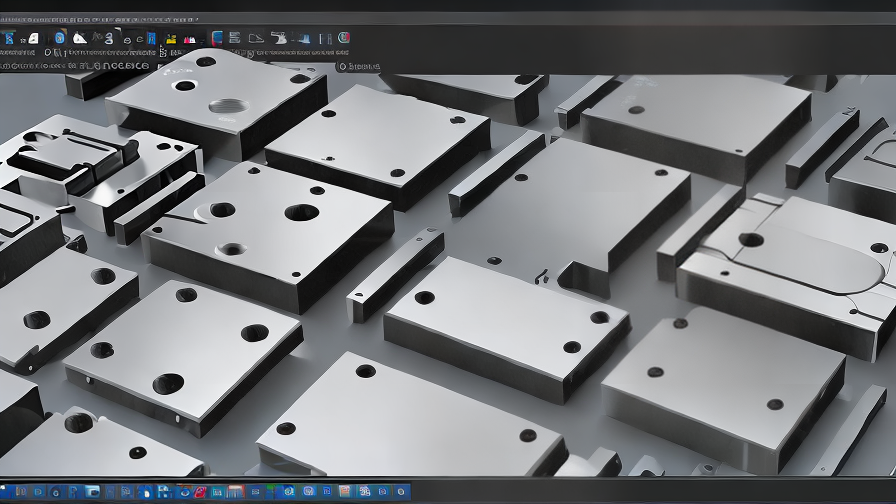Click the round gear-like icon ending the taskbar
The height and width of the screenshot is (504, 896).
tap(401, 491)
